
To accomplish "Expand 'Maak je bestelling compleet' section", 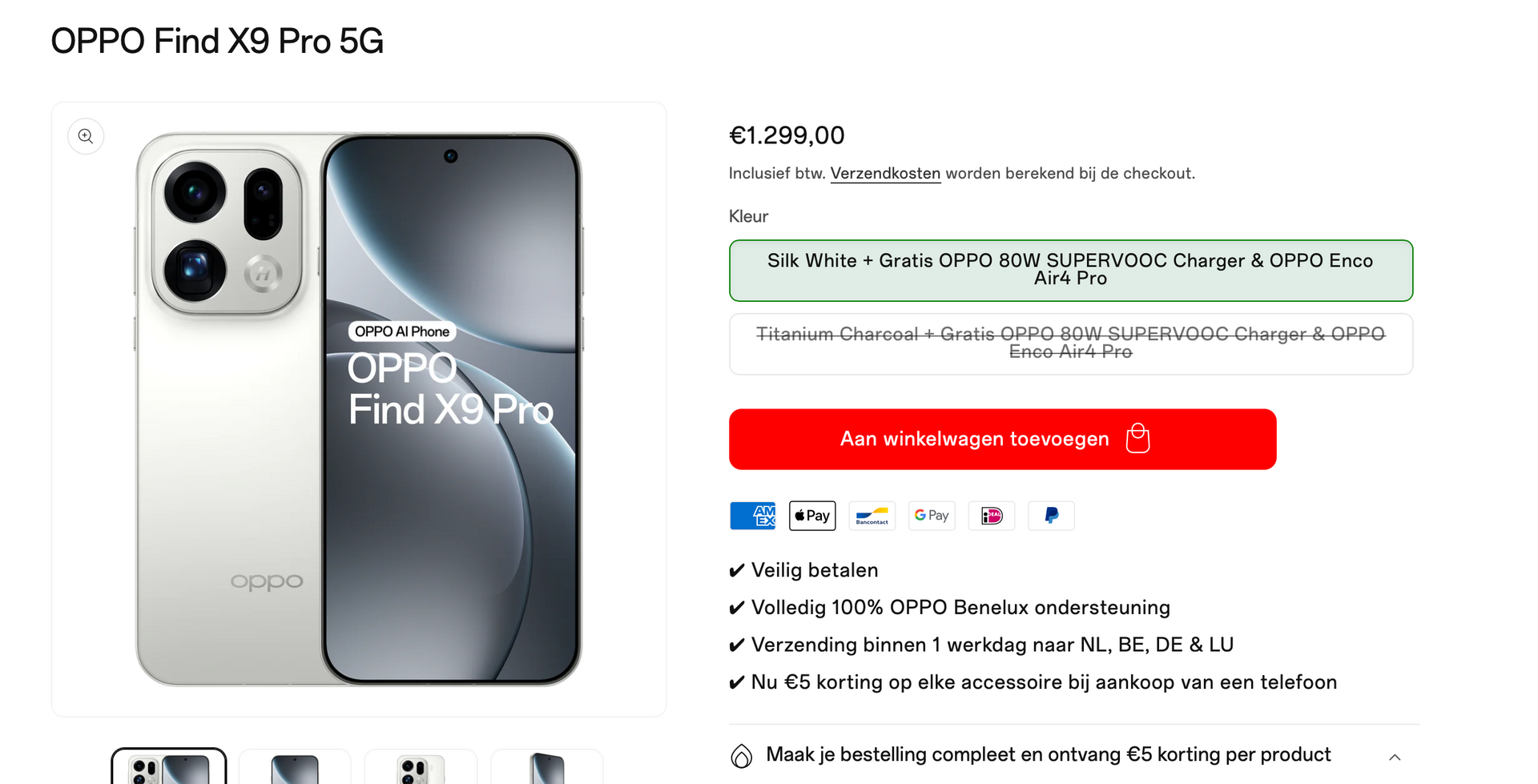I will (x=1048, y=754).
